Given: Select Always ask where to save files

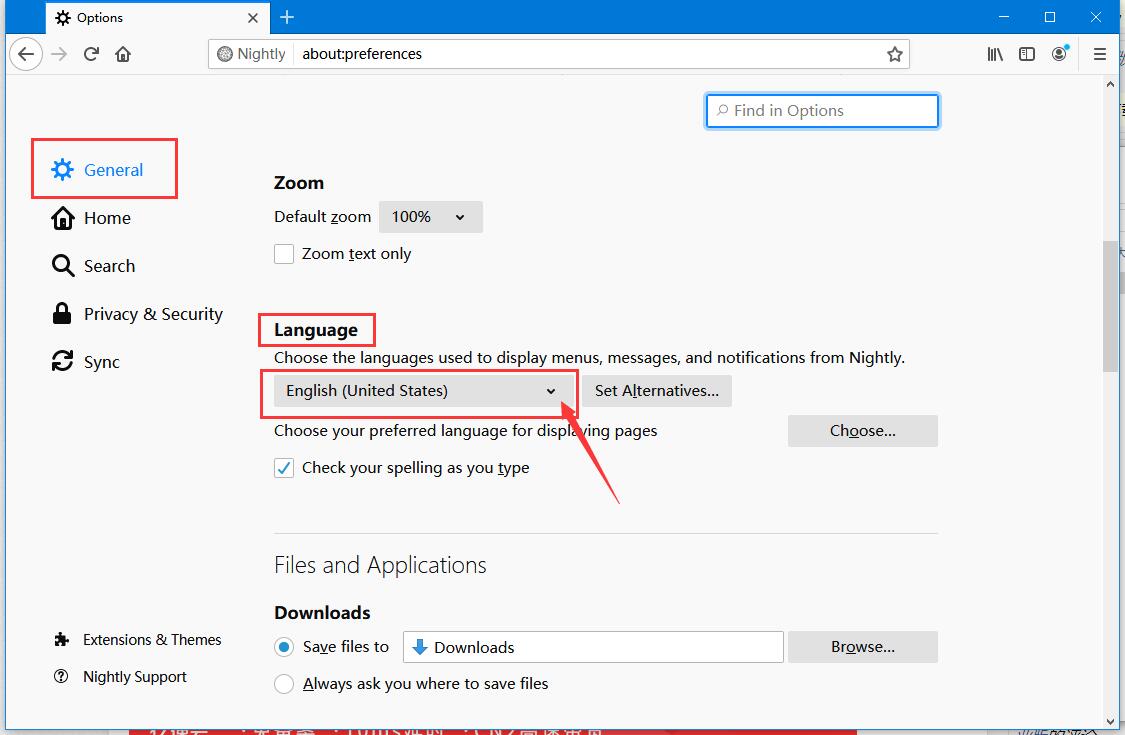Looking at the screenshot, I should coord(284,684).
